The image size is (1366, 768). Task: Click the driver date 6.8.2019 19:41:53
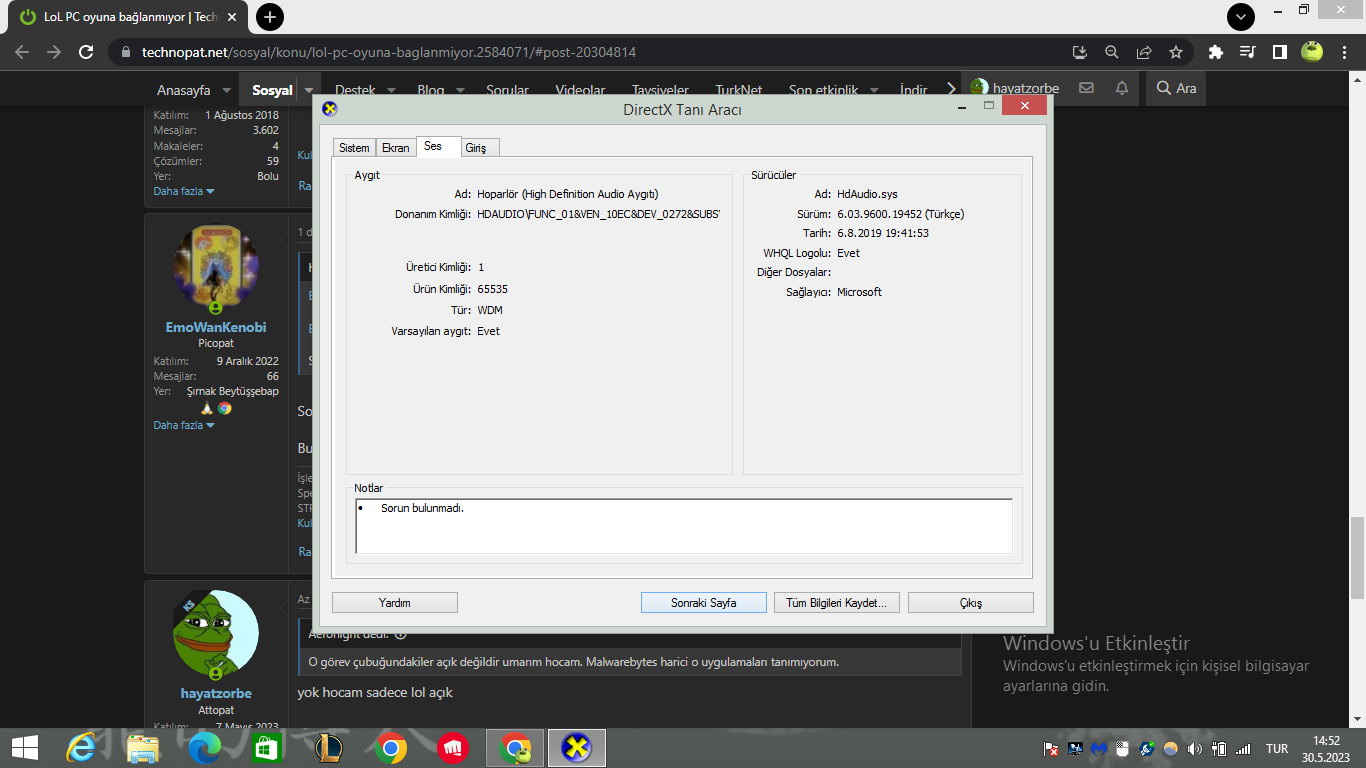pos(883,233)
